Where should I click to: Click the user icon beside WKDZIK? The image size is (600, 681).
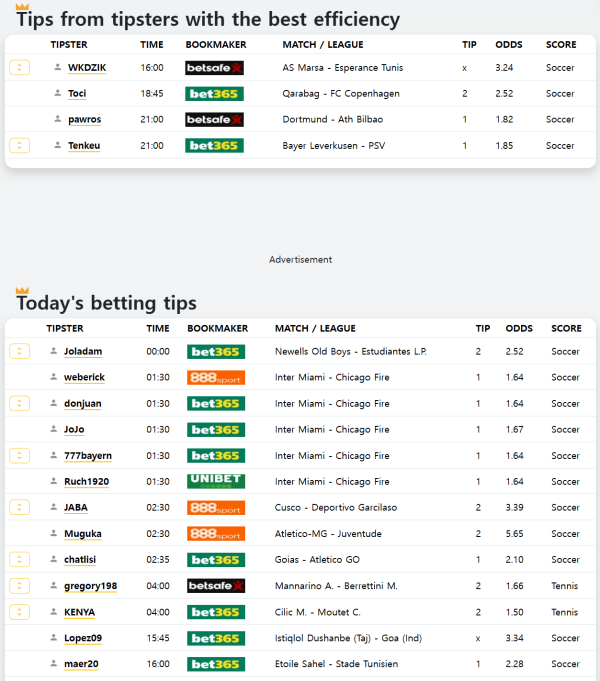[58, 67]
